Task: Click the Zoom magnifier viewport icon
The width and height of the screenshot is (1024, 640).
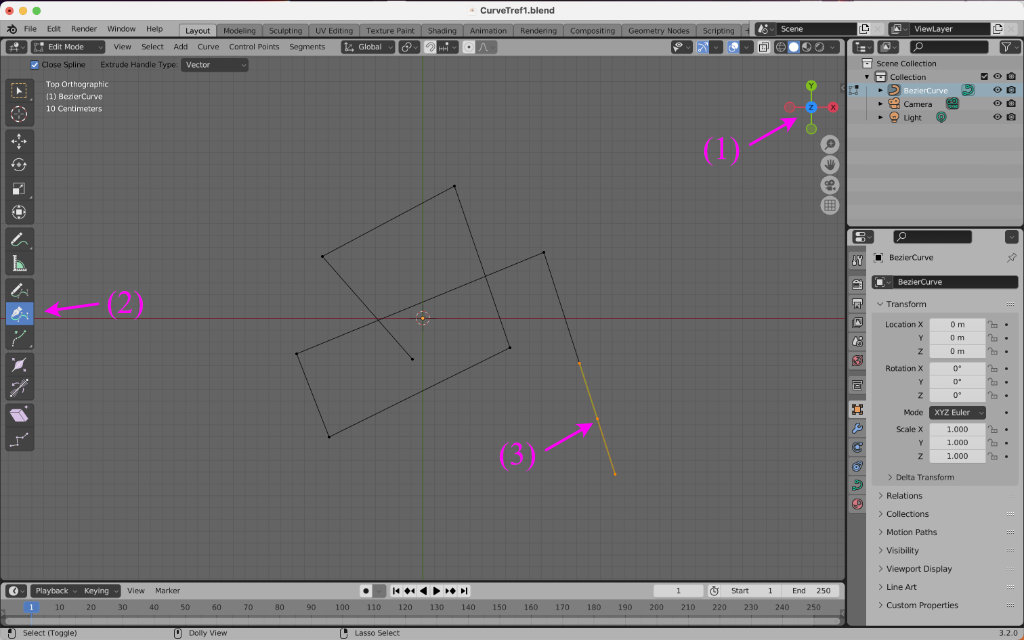Action: 830,145
